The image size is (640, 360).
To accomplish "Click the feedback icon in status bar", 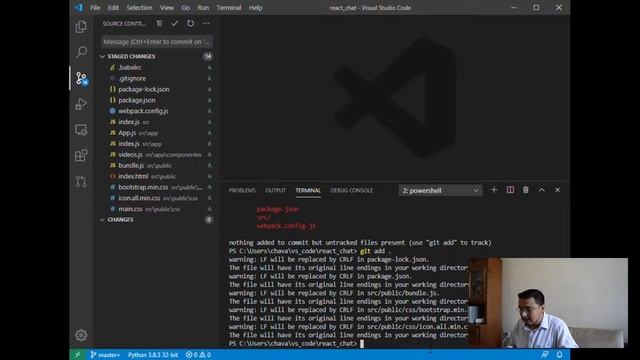I will [x=544, y=355].
